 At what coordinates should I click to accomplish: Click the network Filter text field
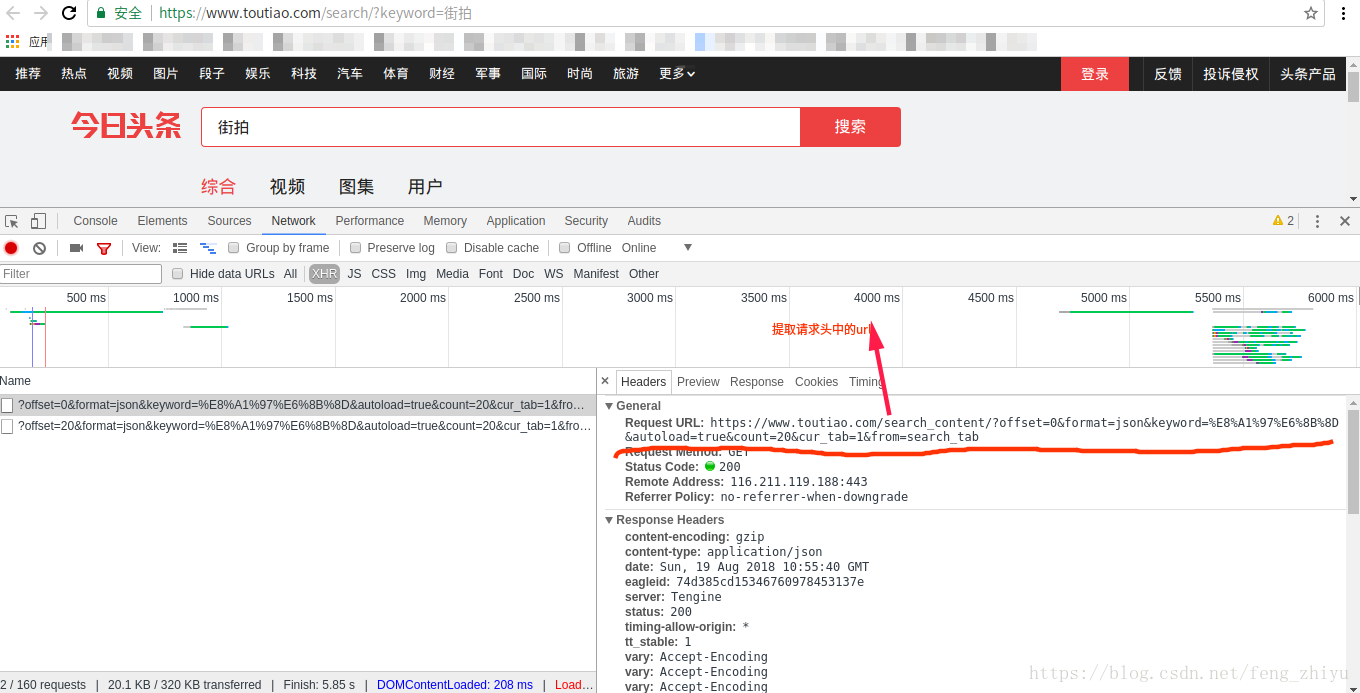(x=81, y=274)
